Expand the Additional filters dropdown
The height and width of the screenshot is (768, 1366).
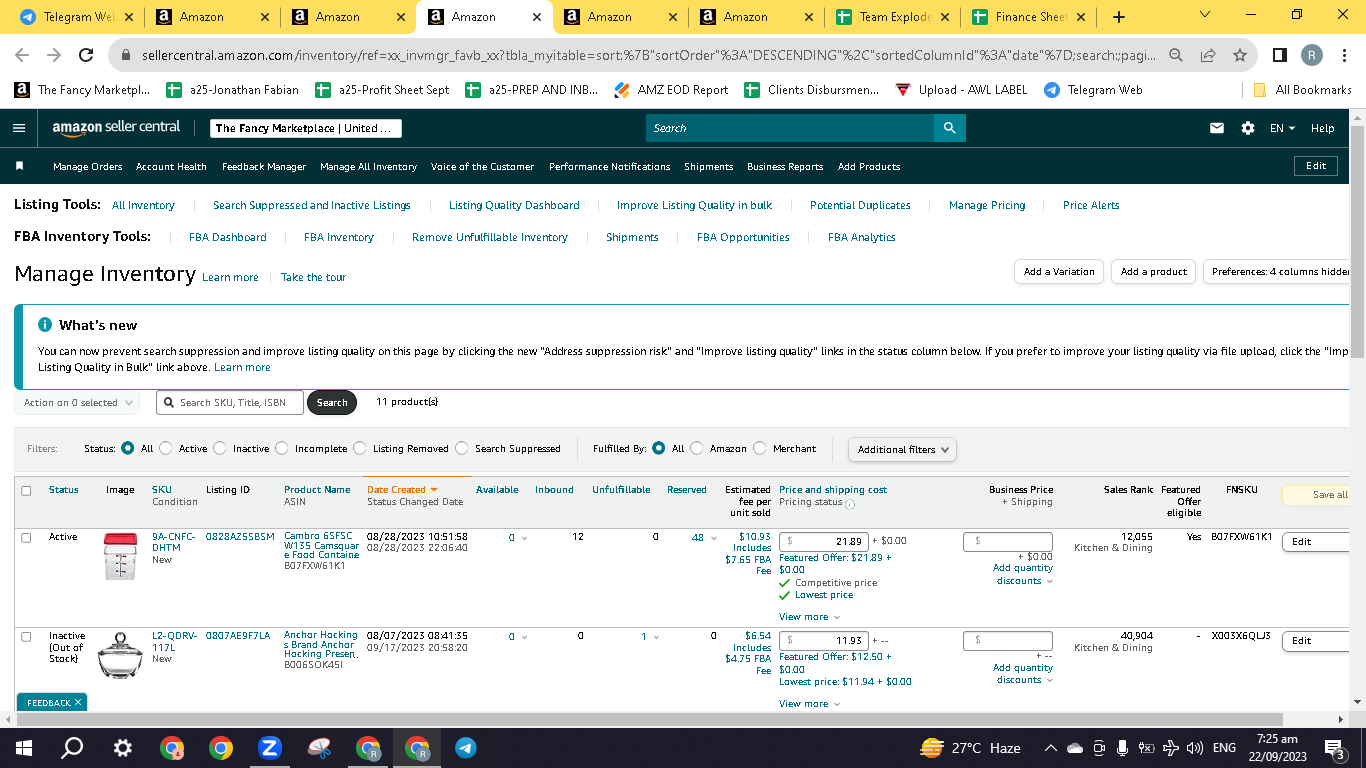tap(902, 450)
